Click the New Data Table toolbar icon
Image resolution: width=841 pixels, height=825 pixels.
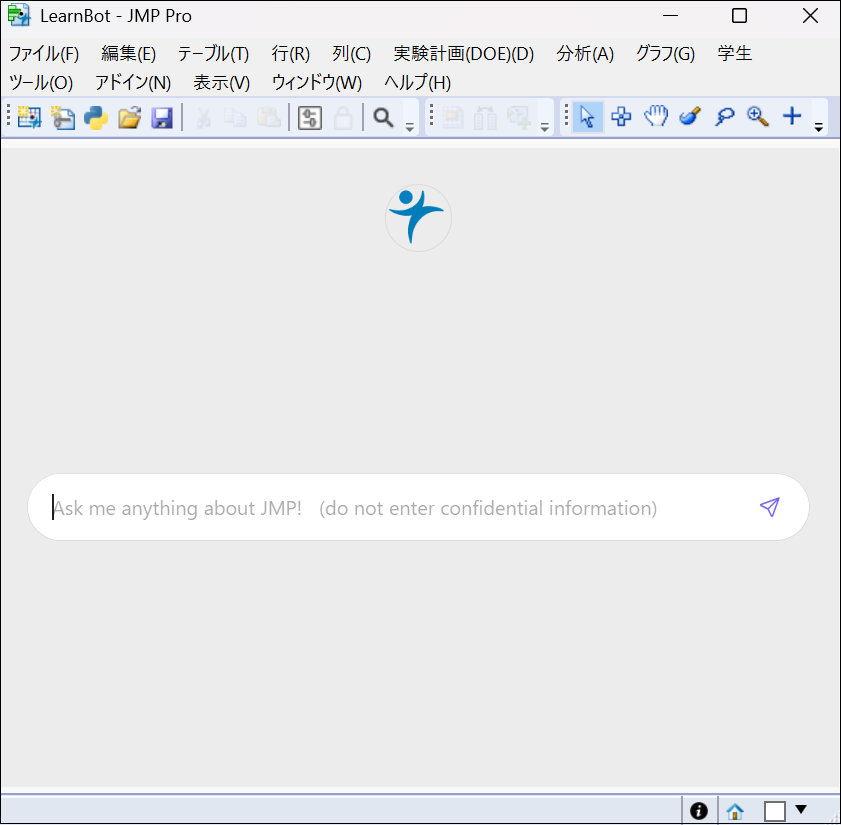point(29,117)
